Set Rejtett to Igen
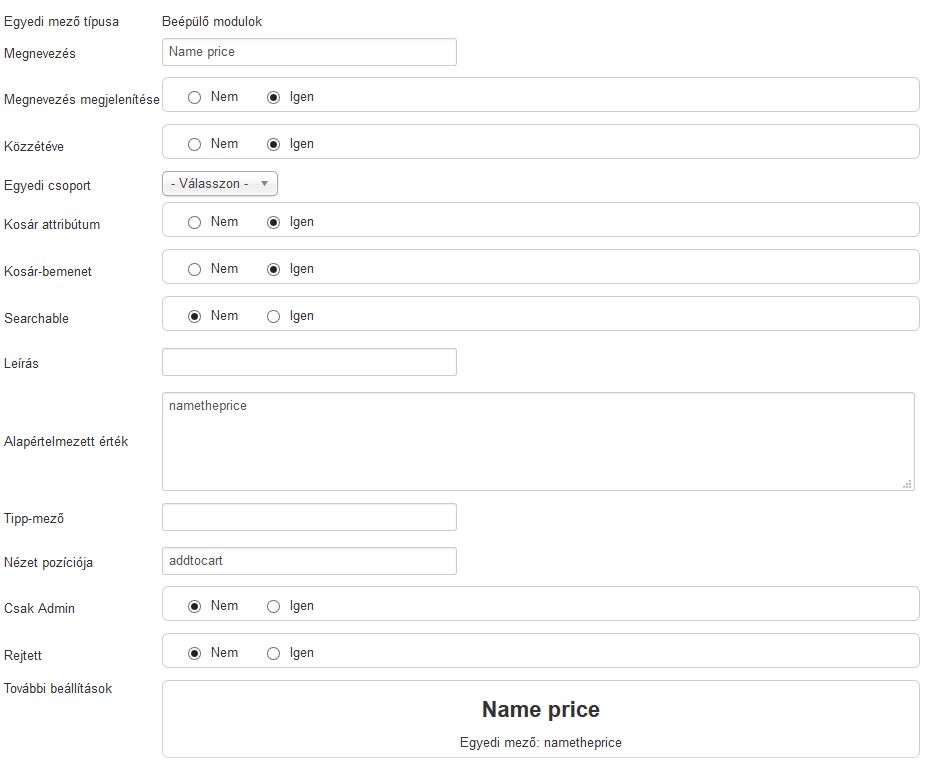 274,653
